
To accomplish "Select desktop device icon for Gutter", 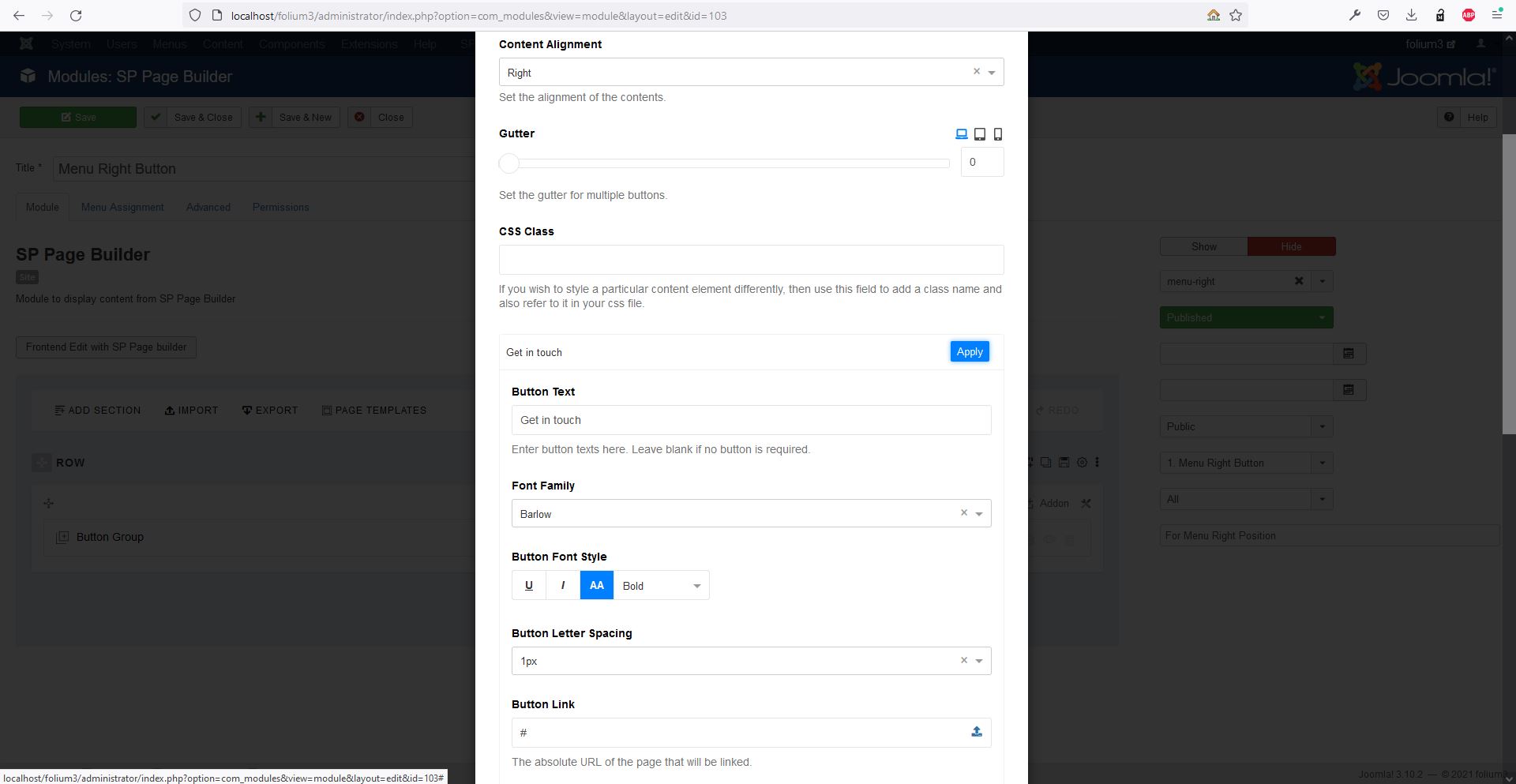I will (x=961, y=134).
